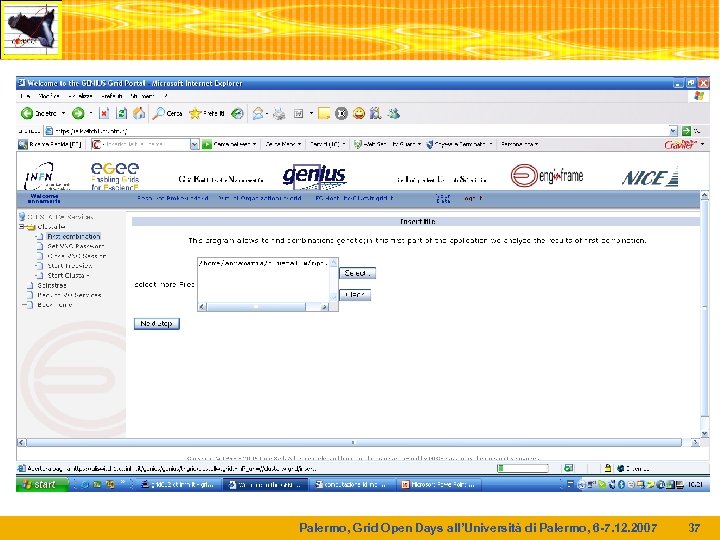The image size is (720, 540).
Task: Click the round grey toolbar icon
Action: pos(341,113)
